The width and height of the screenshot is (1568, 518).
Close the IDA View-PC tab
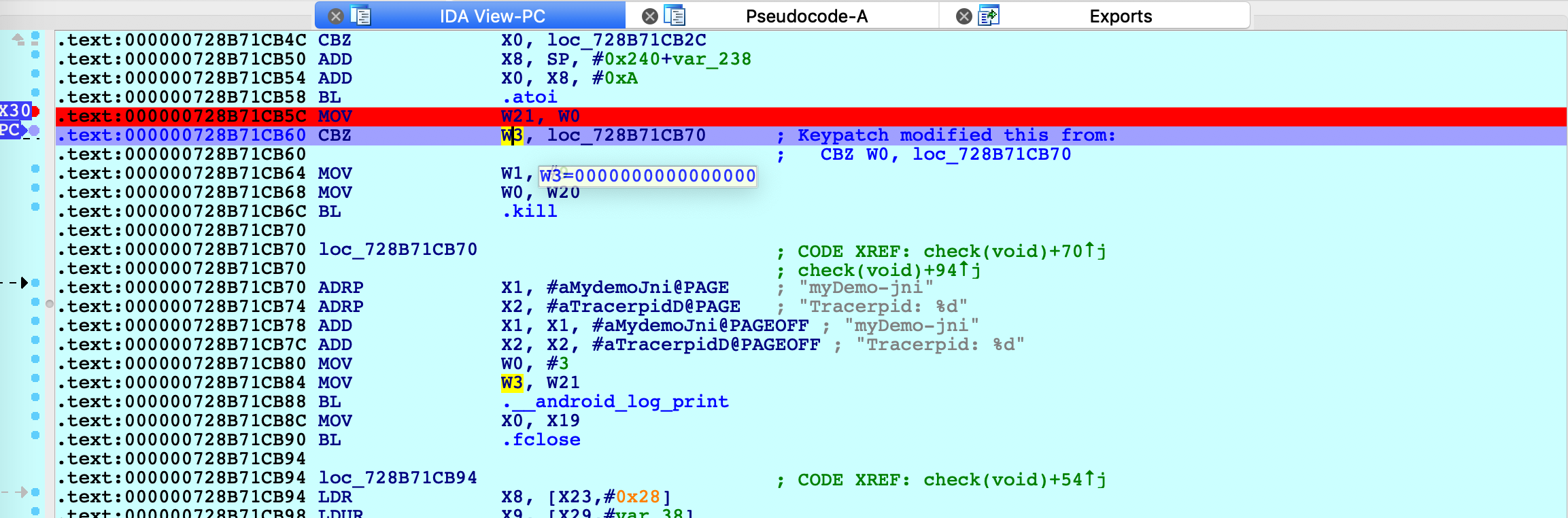point(336,16)
